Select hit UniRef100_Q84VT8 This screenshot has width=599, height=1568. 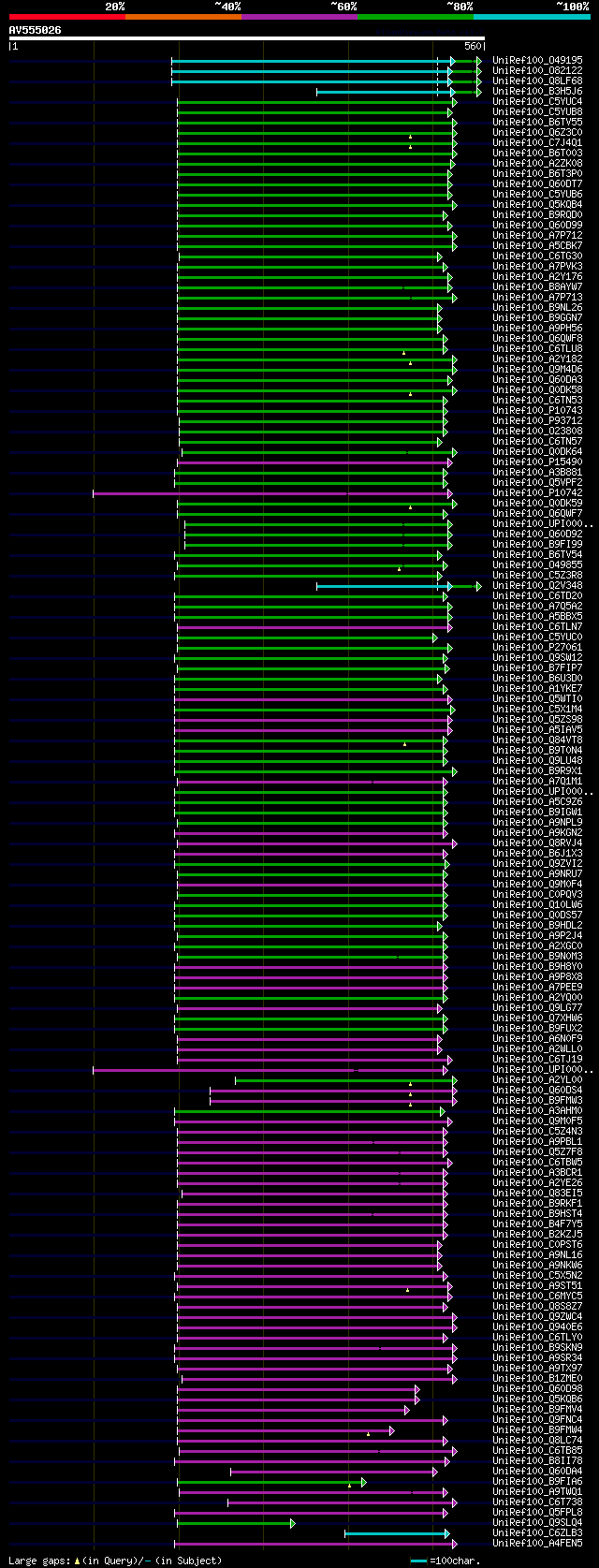point(537,740)
